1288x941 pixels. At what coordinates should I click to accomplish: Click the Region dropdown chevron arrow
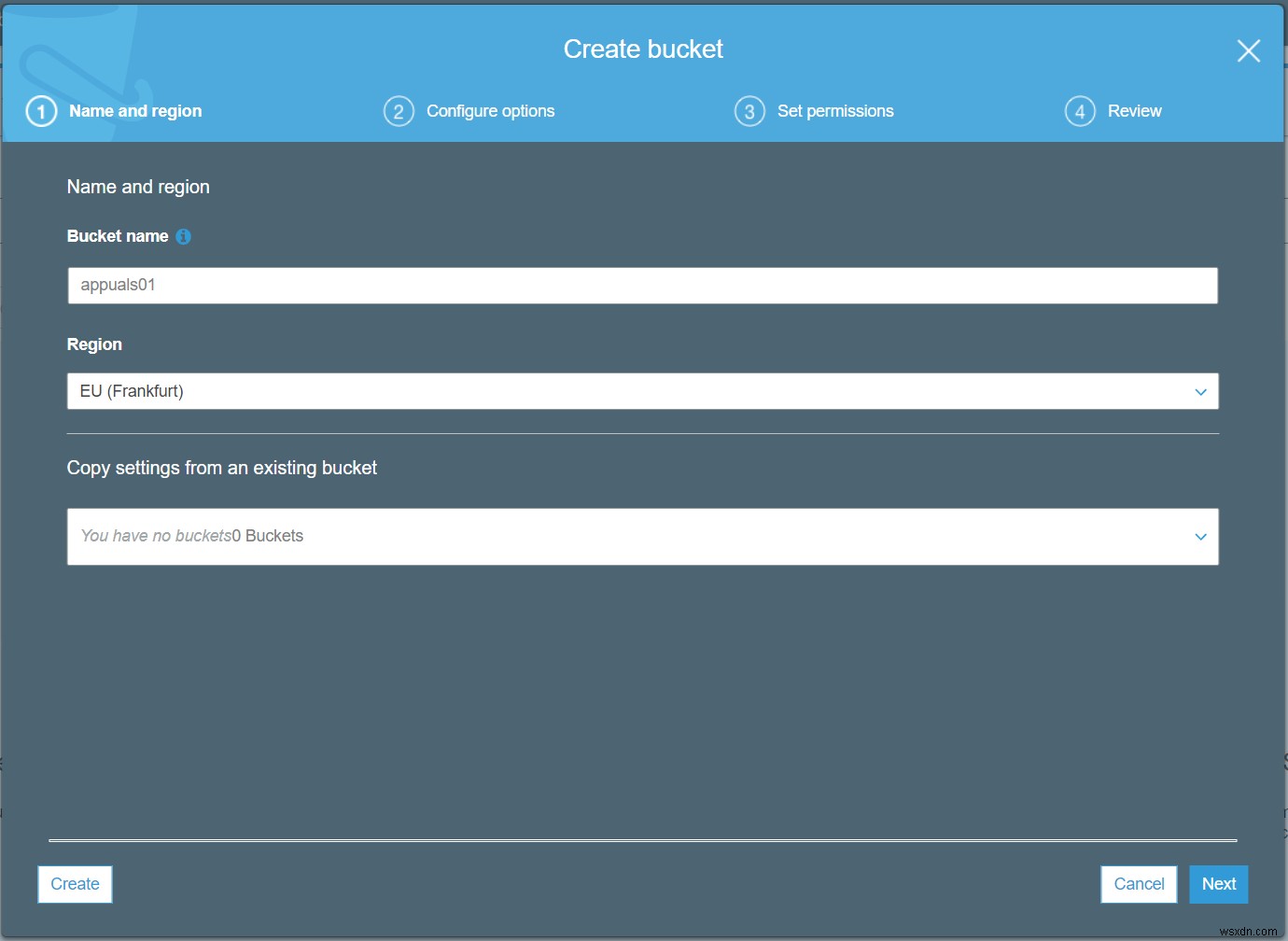click(x=1200, y=391)
